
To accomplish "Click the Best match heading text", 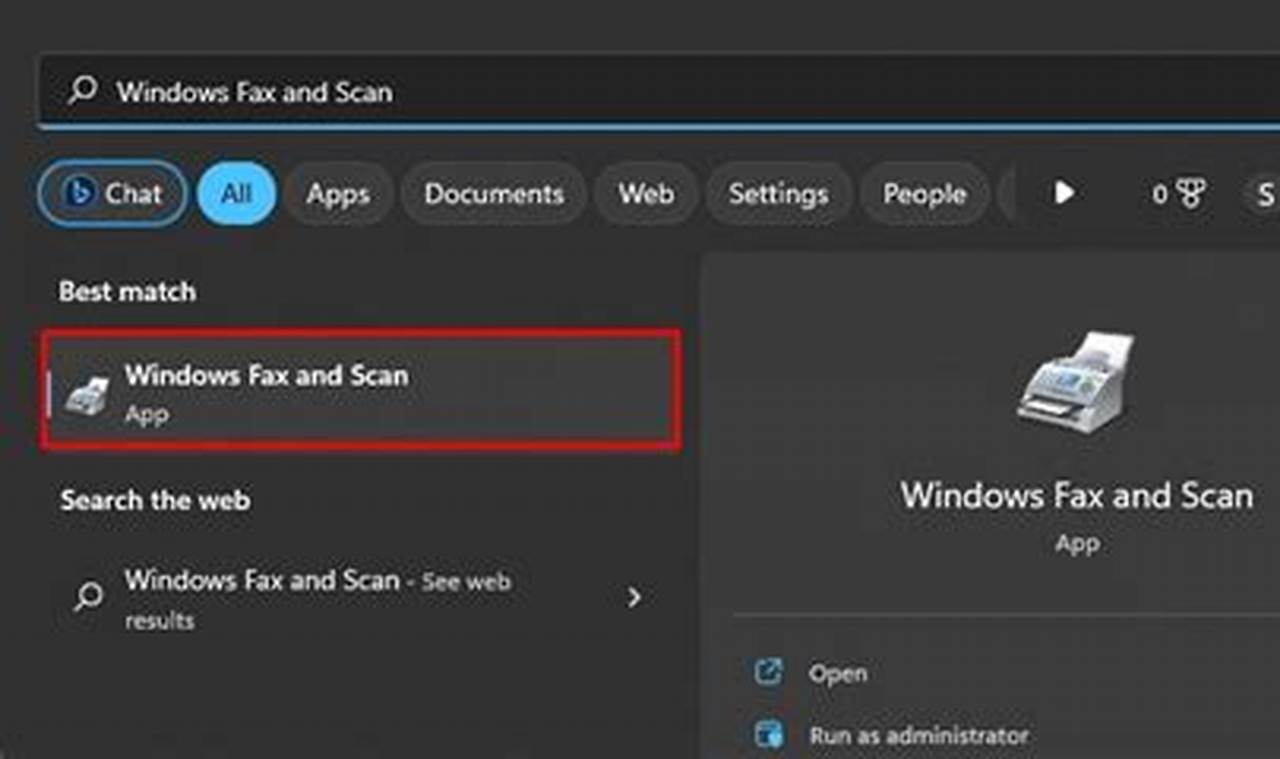I will [x=127, y=292].
